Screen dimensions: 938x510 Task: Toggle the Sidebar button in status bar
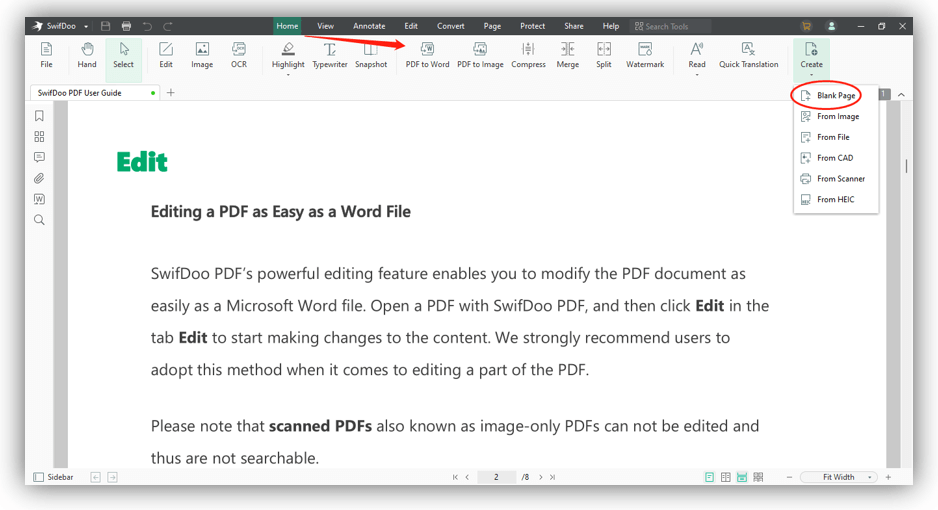[x=53, y=477]
